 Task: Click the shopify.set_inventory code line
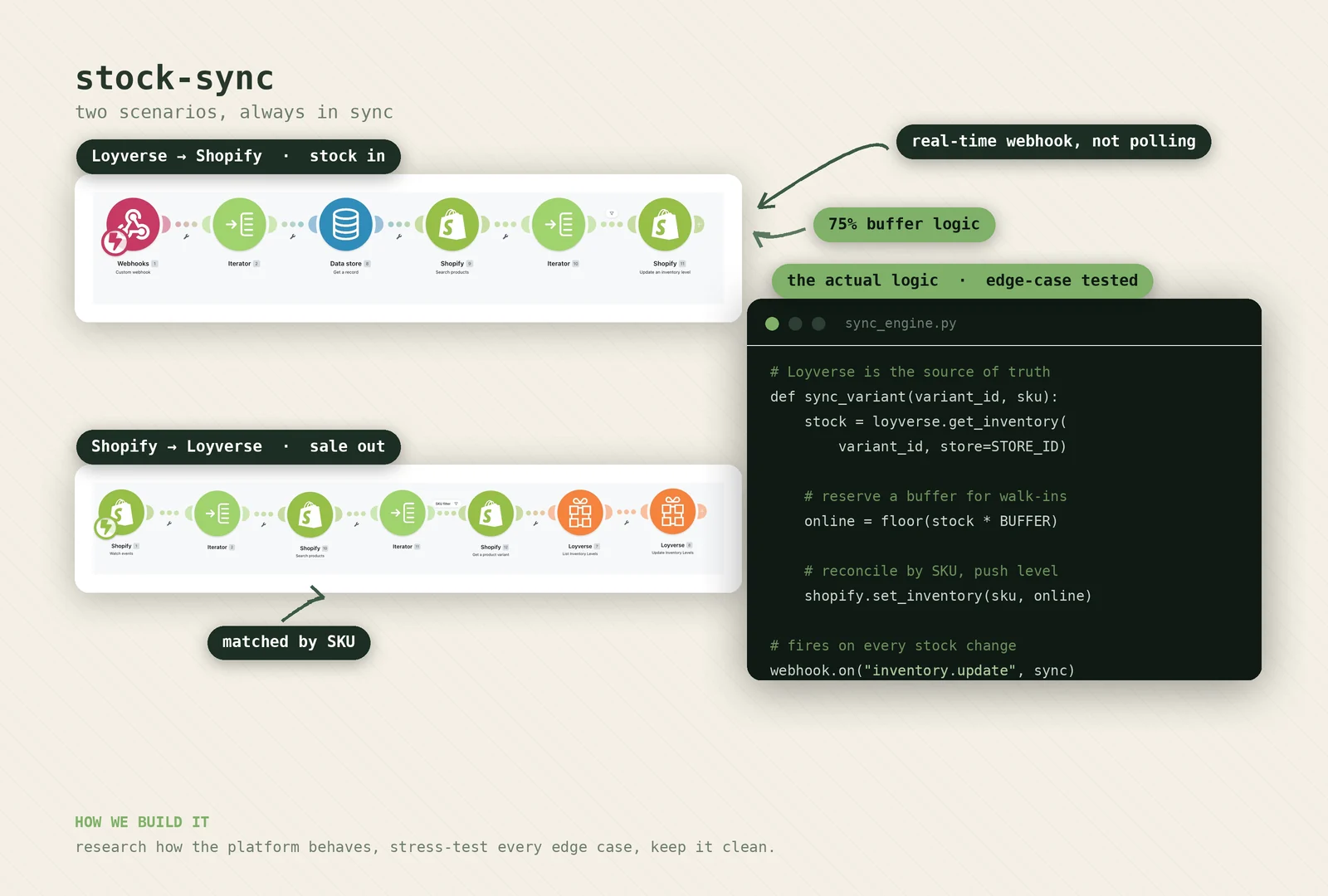[948, 596]
